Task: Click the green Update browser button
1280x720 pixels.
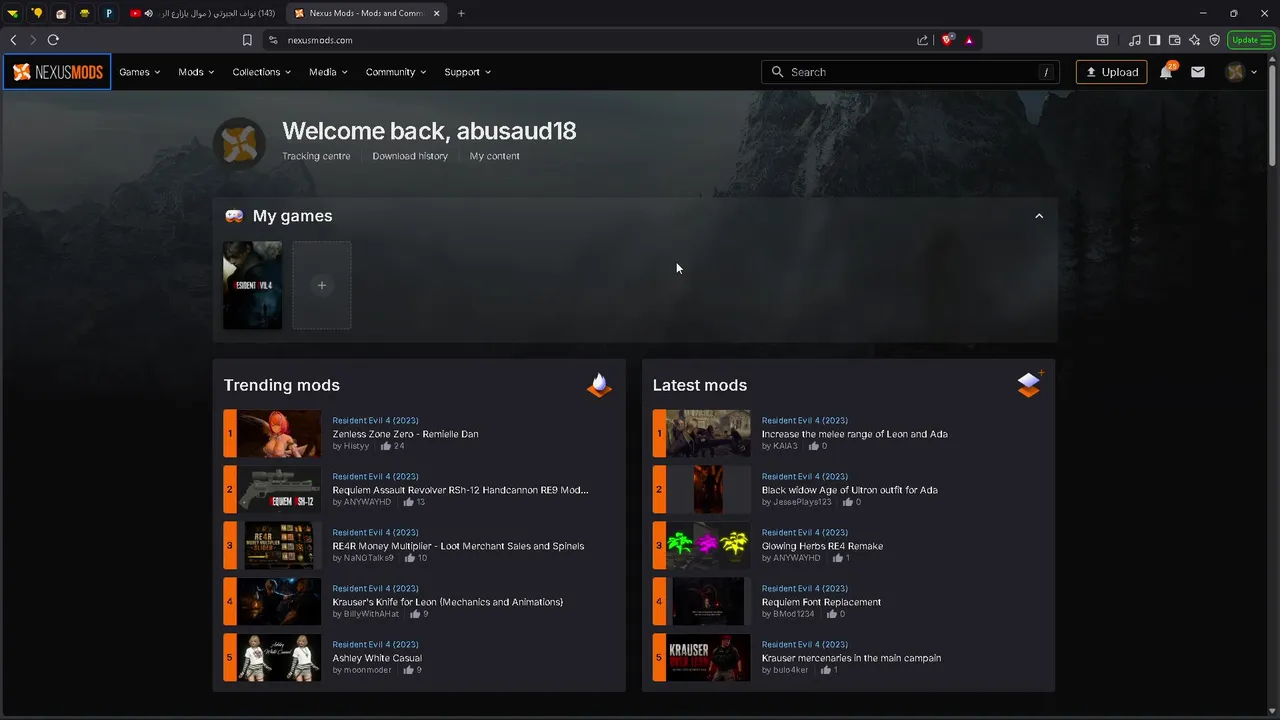Action: [x=1251, y=40]
